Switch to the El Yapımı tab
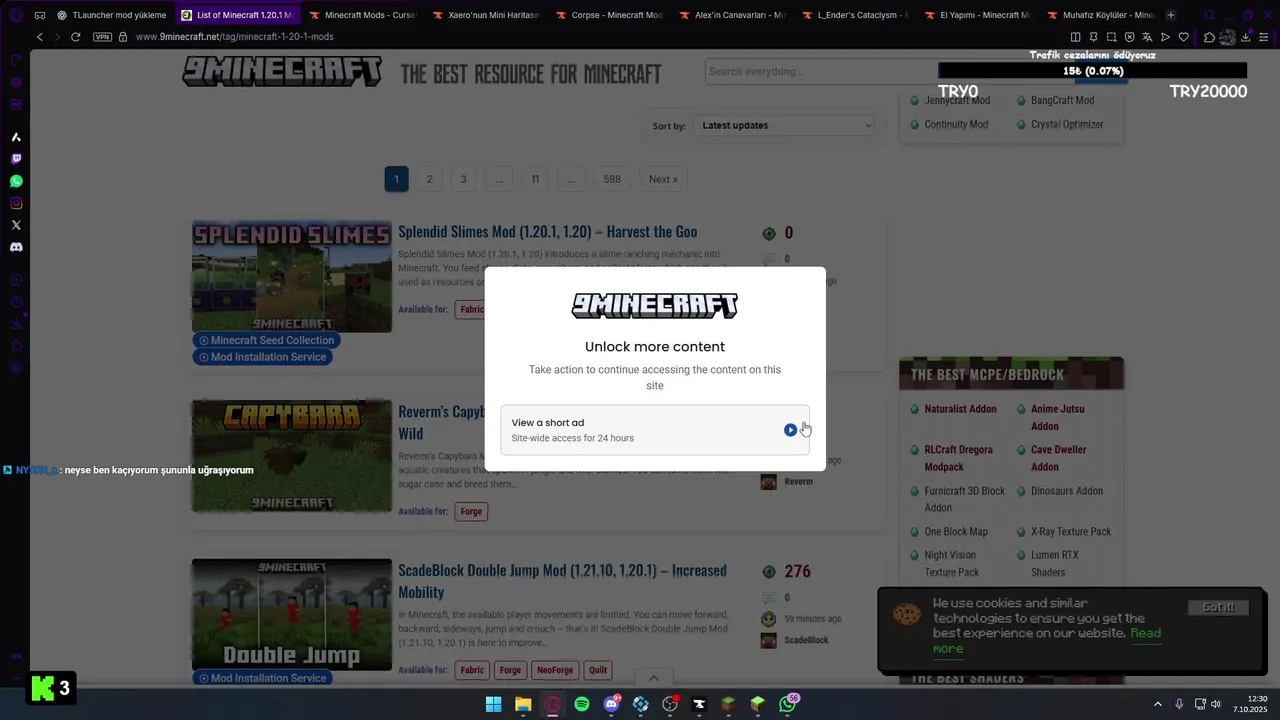Screen dimensions: 1280x720 point(978,15)
